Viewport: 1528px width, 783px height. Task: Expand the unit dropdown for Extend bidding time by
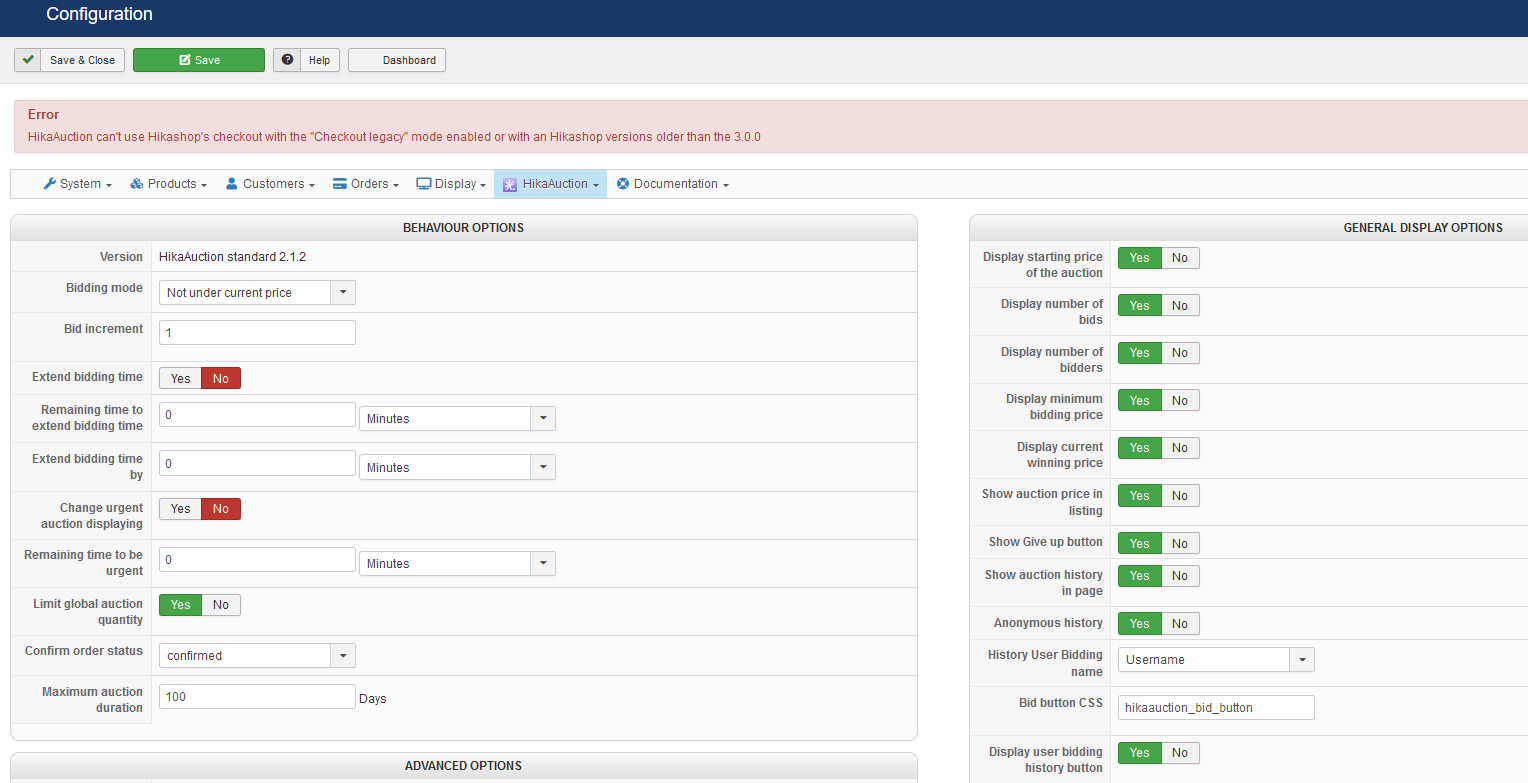coord(457,467)
